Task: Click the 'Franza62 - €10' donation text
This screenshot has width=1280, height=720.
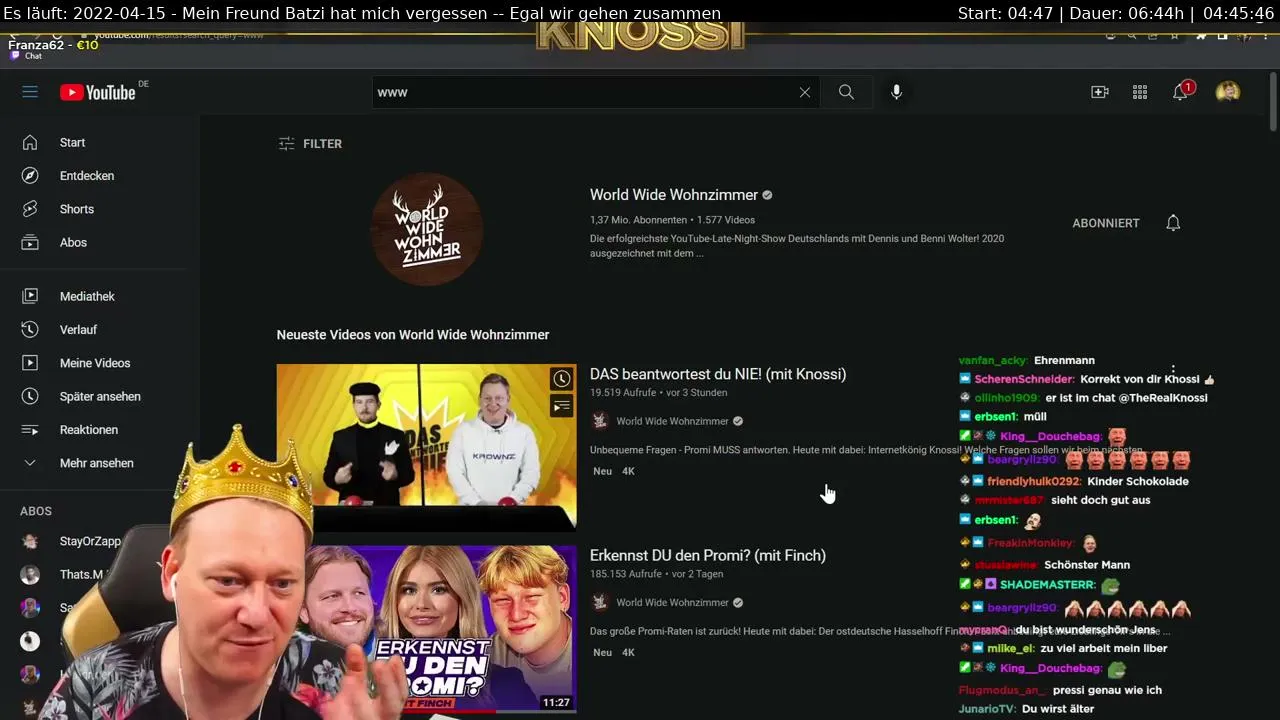Action: tap(53, 45)
